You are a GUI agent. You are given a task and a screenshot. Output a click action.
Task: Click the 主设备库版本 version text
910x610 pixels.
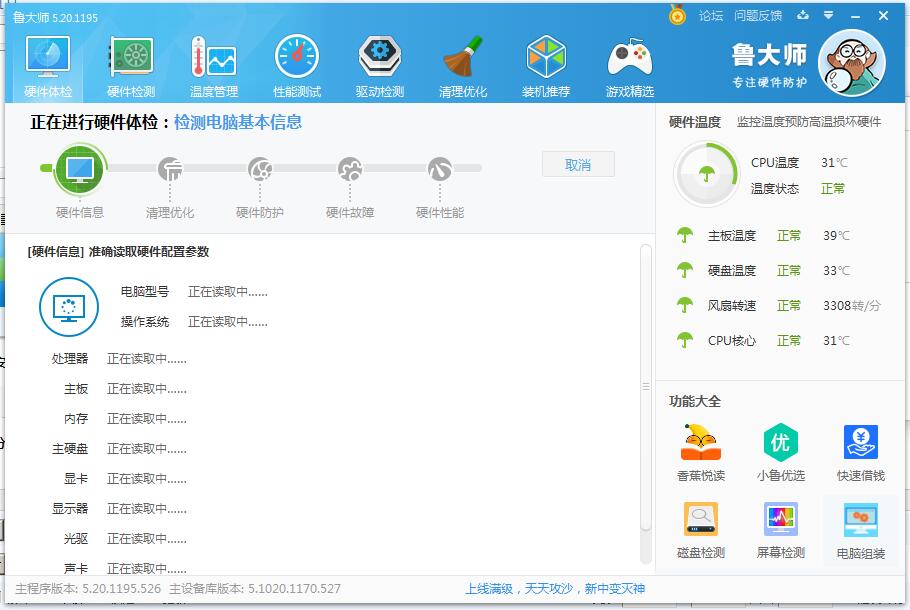(x=255, y=589)
